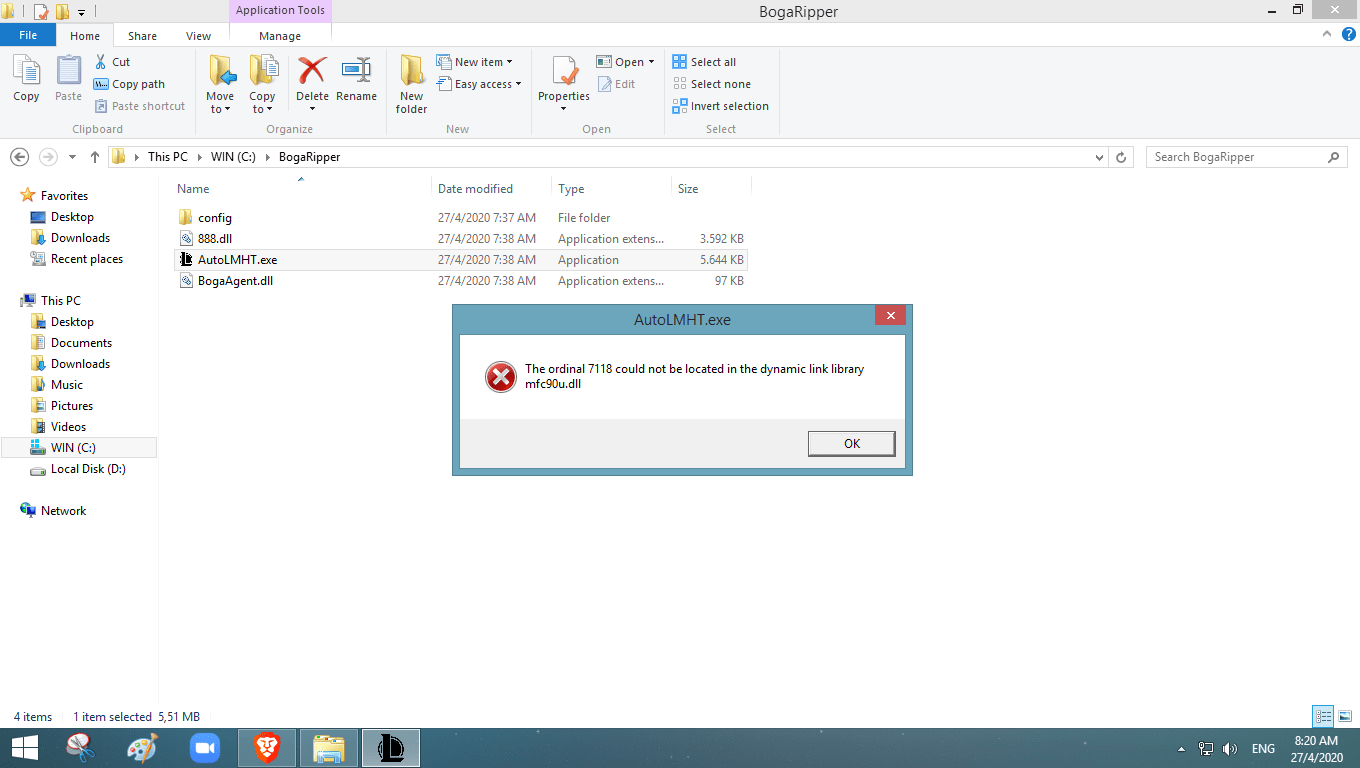Open the Windows Start button
Screen dimensions: 1360x768
click(x=24, y=748)
